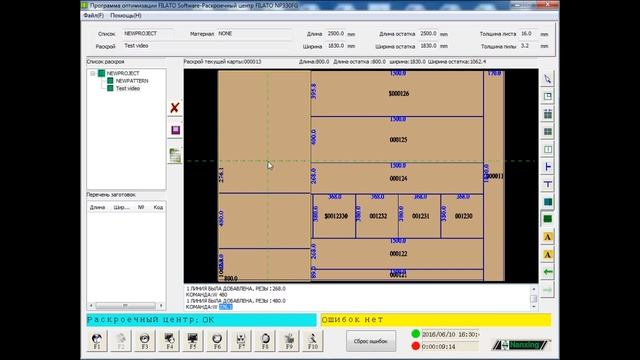
Task: Click the split-rectangle icon in right toolbar
Action: 548,149
